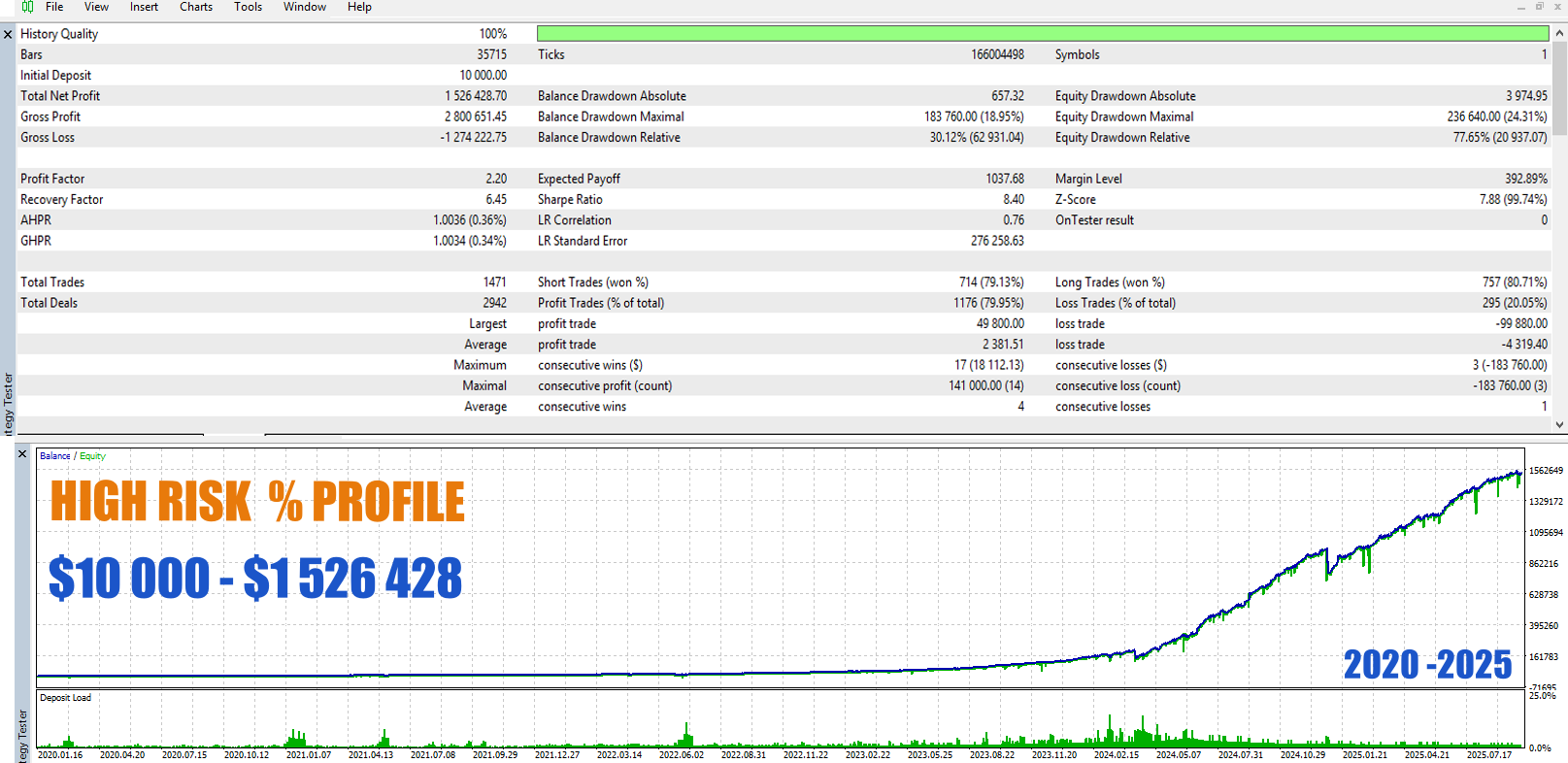Click the Gross Loss value -1 274 222.75
Viewport: 1568px width, 763px height.
click(x=474, y=138)
